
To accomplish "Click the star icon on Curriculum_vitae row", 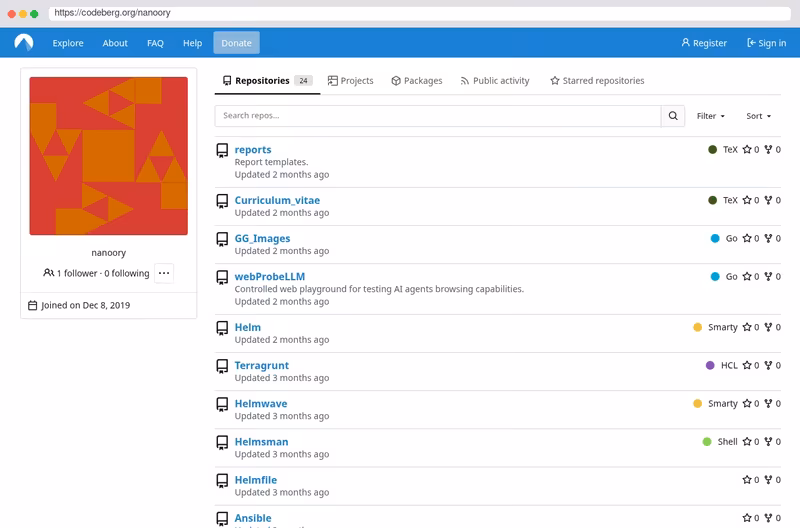I will [x=747, y=200].
